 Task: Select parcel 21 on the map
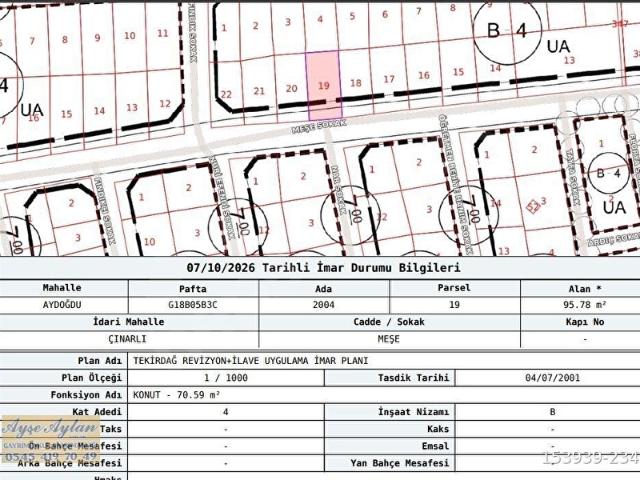[x=259, y=91]
